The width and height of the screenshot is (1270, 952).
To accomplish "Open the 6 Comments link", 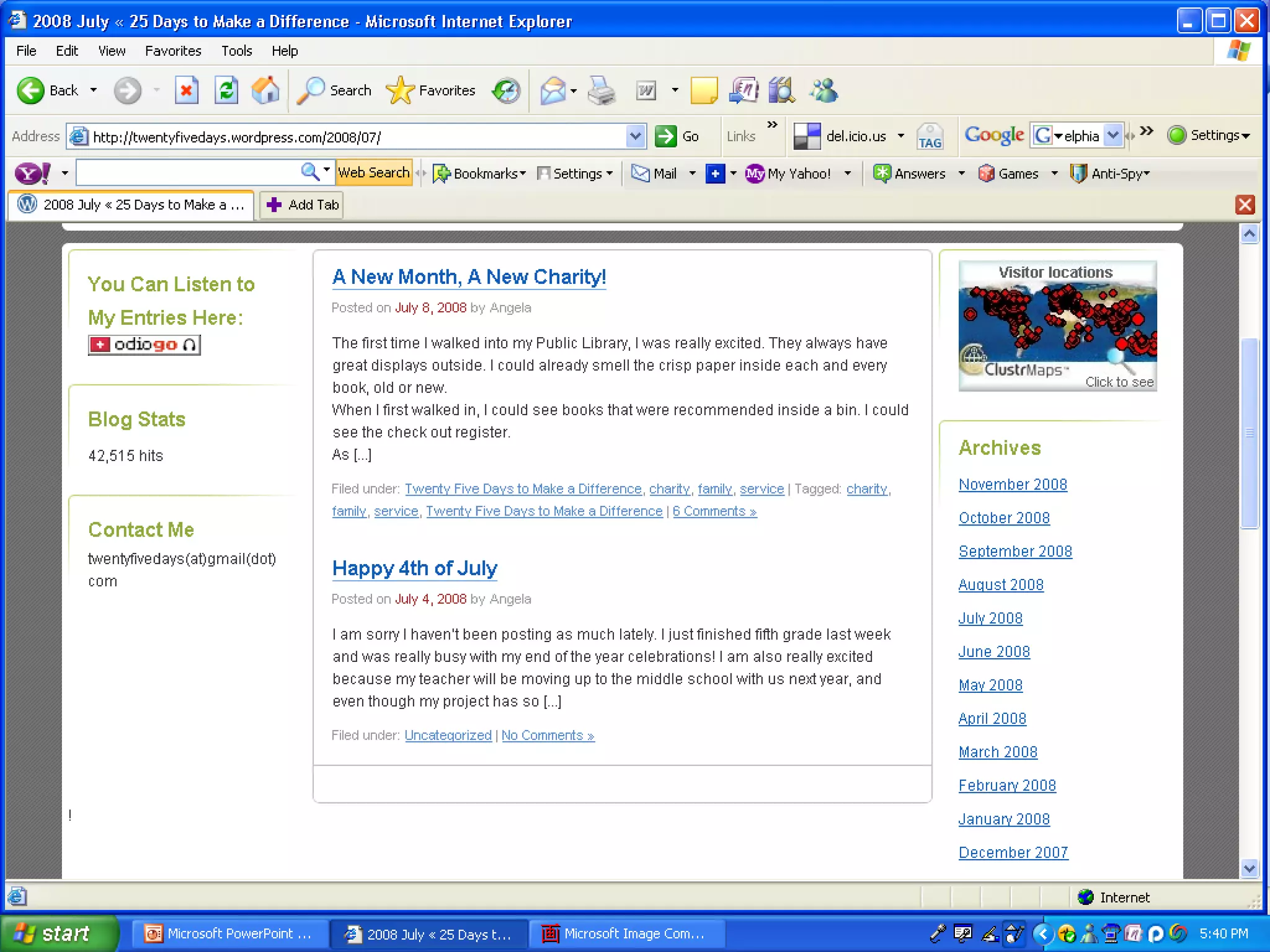I will coord(714,511).
